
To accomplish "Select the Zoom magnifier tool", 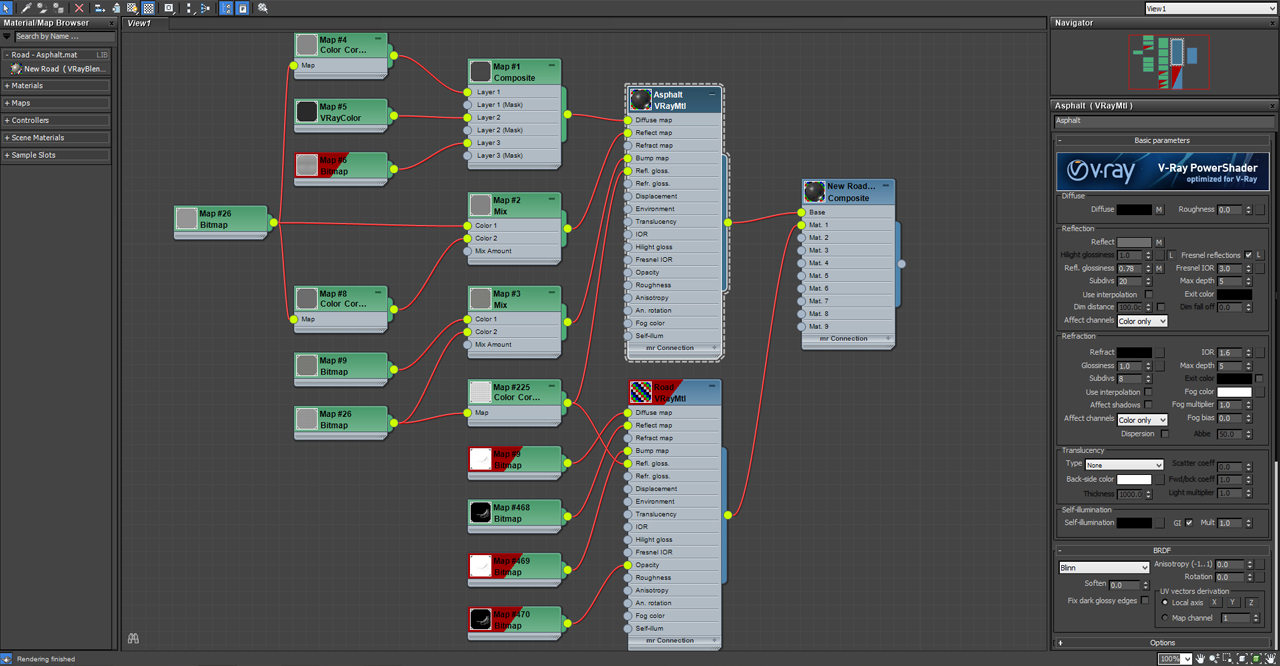I will [1214, 658].
